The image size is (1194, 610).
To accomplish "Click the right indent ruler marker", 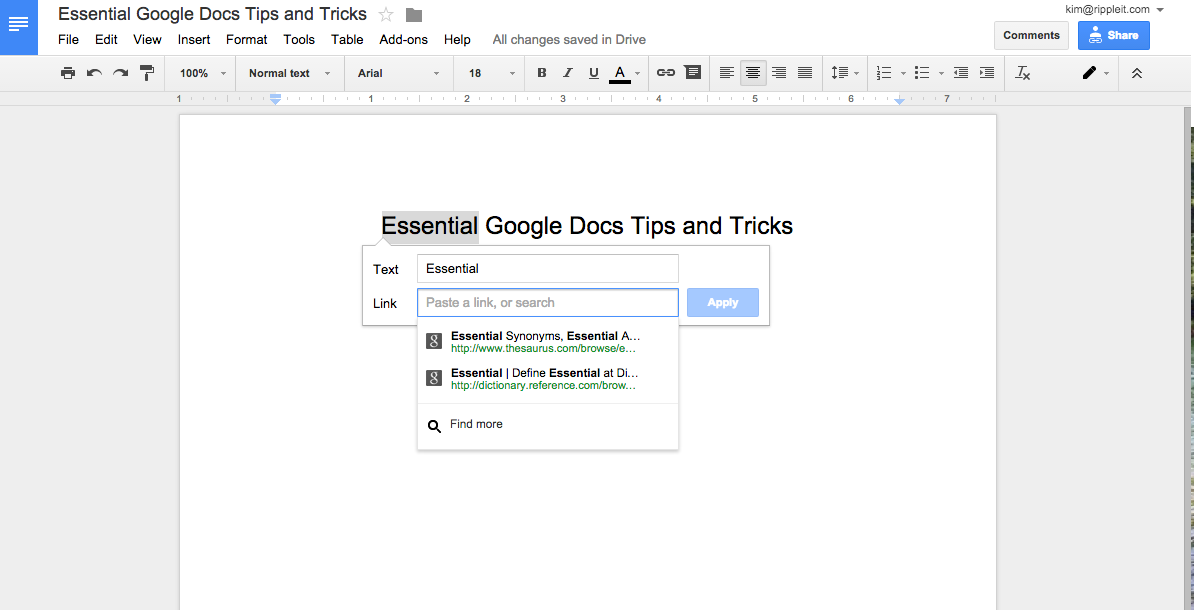I will [899, 101].
